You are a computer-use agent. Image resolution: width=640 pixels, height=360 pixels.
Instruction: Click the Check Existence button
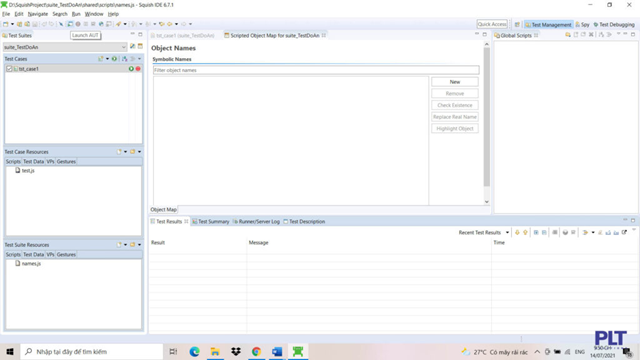455,105
